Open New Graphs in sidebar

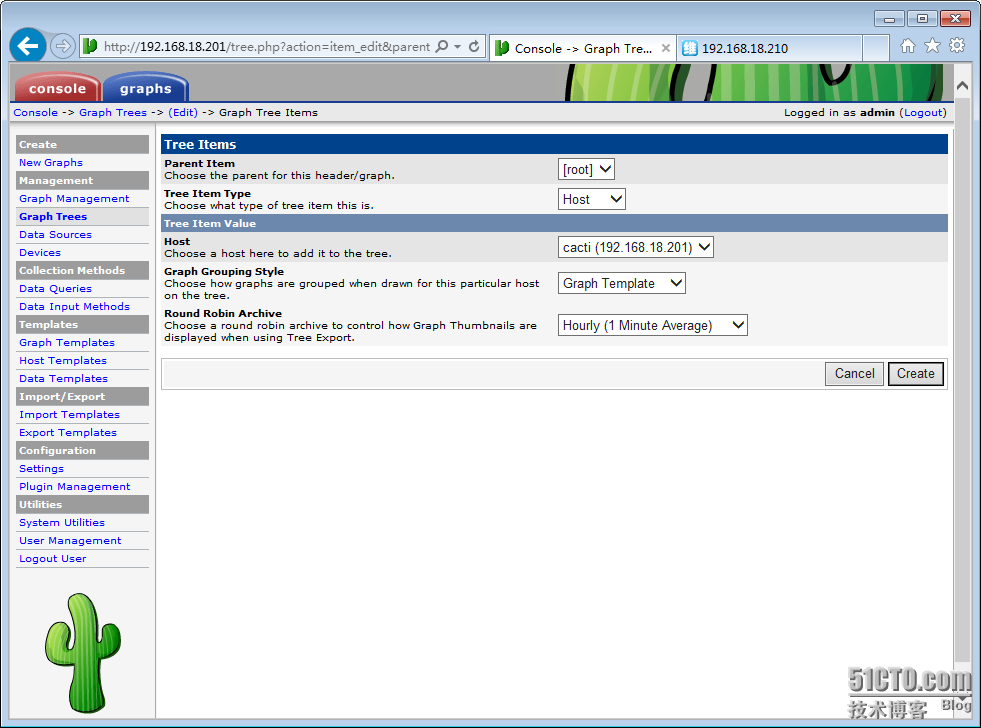[x=51, y=163]
